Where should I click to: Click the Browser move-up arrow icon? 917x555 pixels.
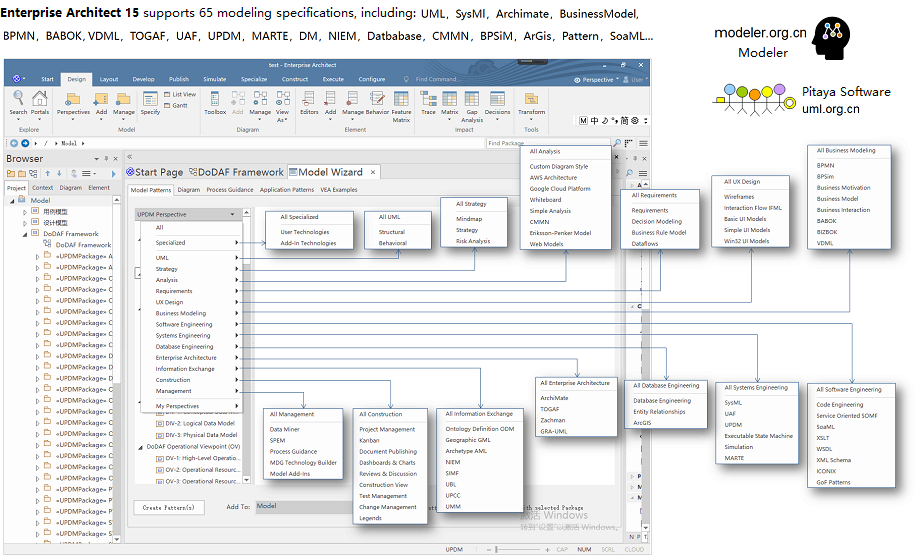(x=48, y=173)
